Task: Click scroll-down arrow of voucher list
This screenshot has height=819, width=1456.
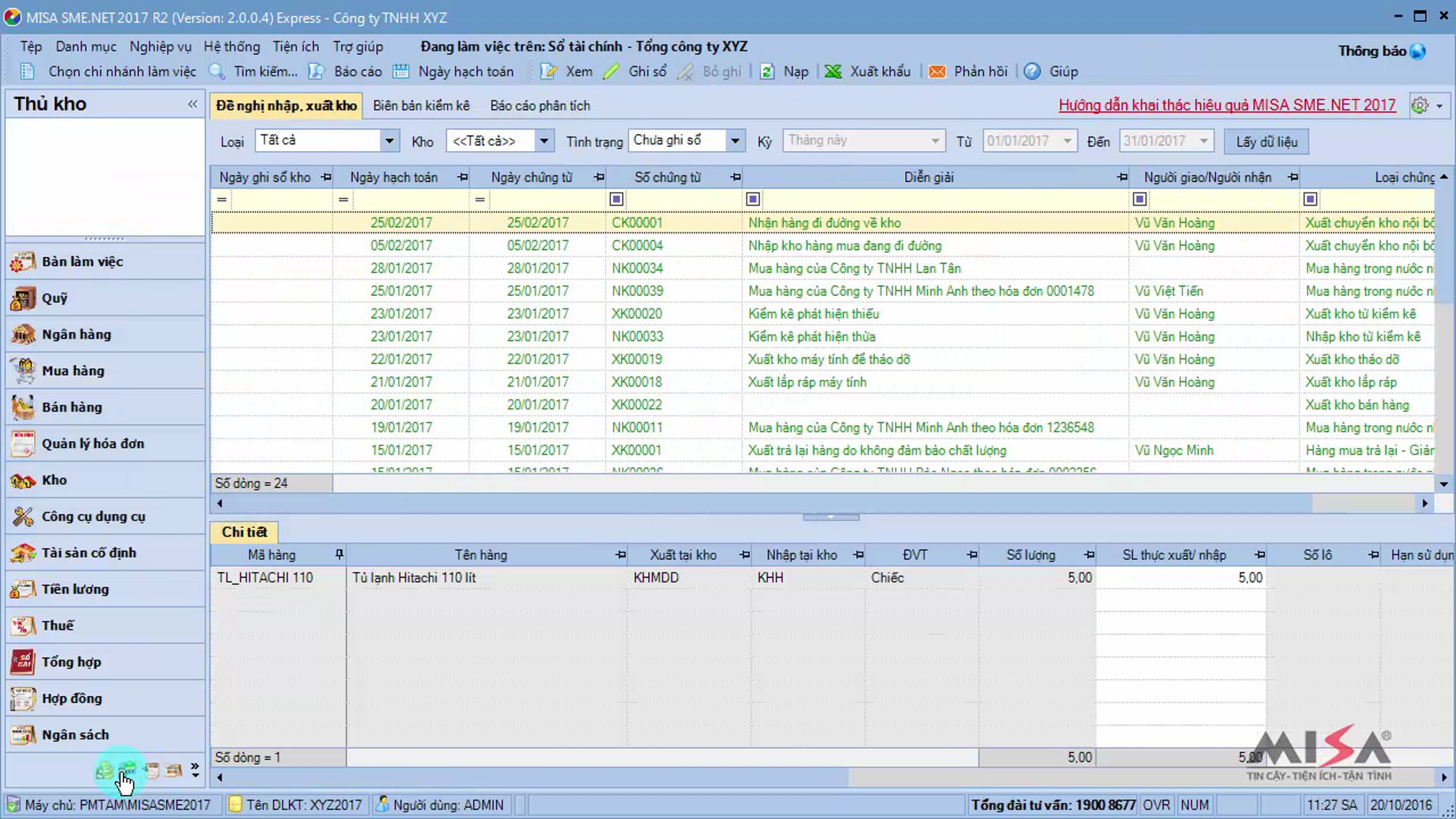Action: point(1444,484)
